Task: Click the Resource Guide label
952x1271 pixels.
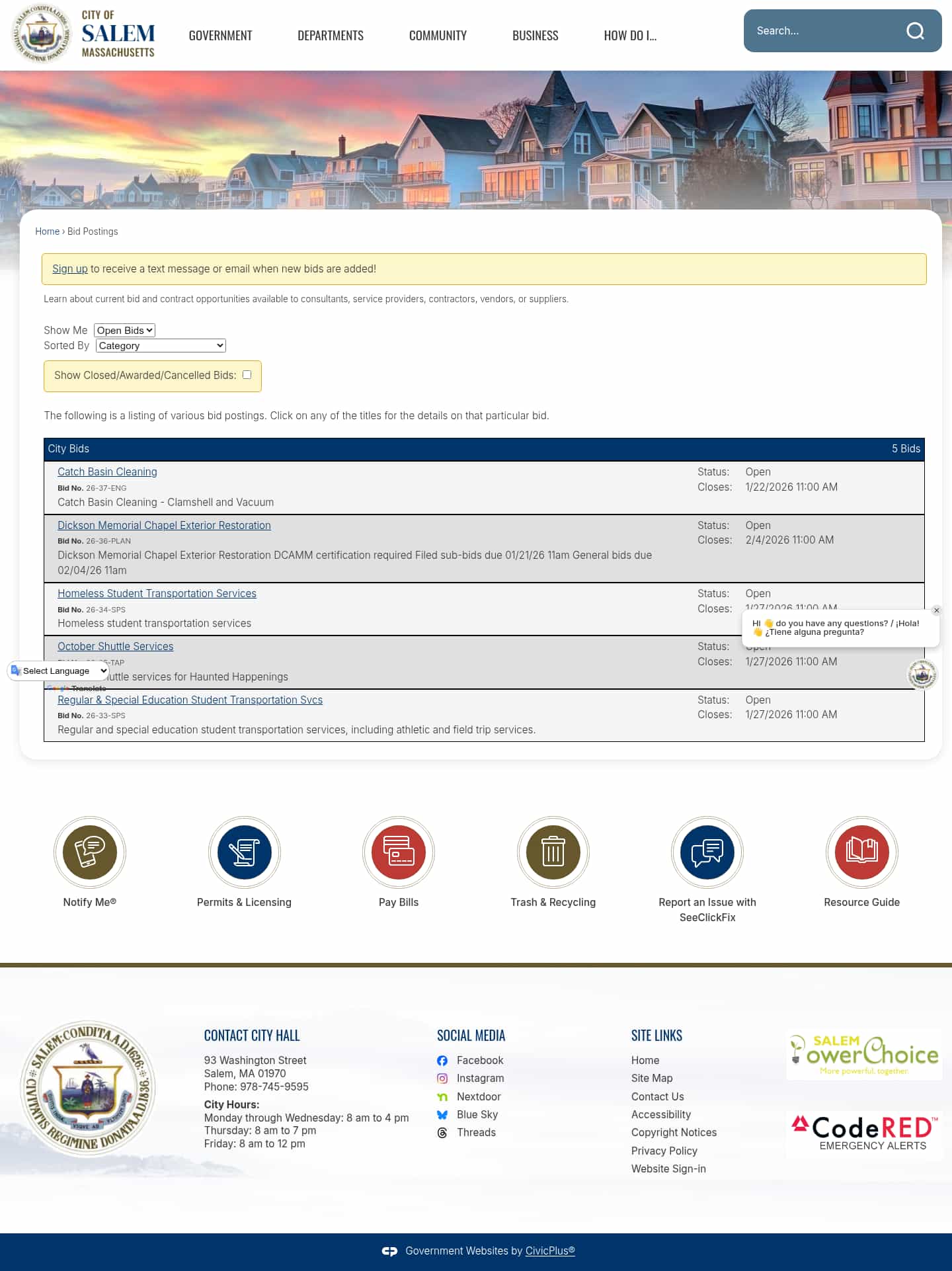Action: (x=862, y=903)
